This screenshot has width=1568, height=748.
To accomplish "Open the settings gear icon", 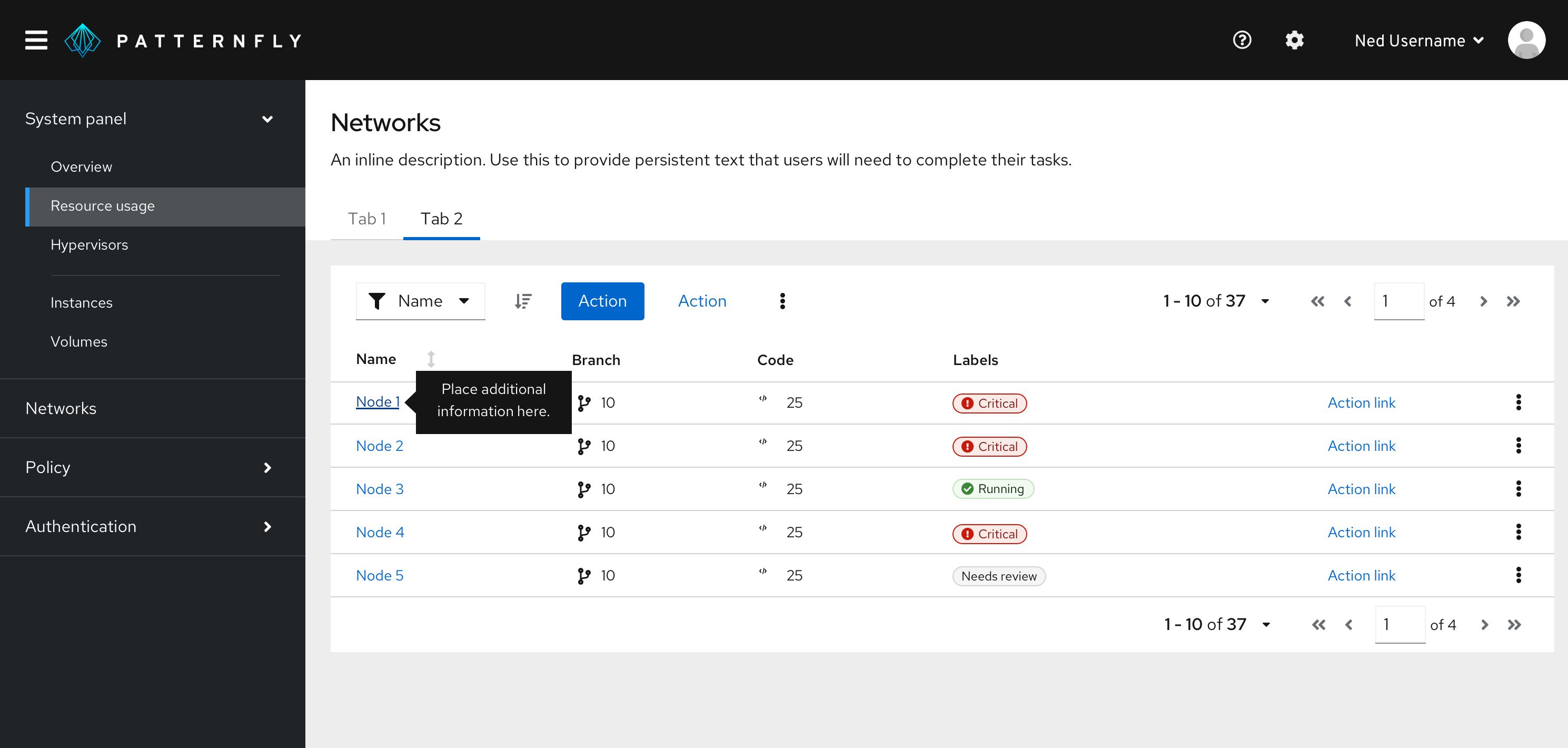I will click(1294, 40).
